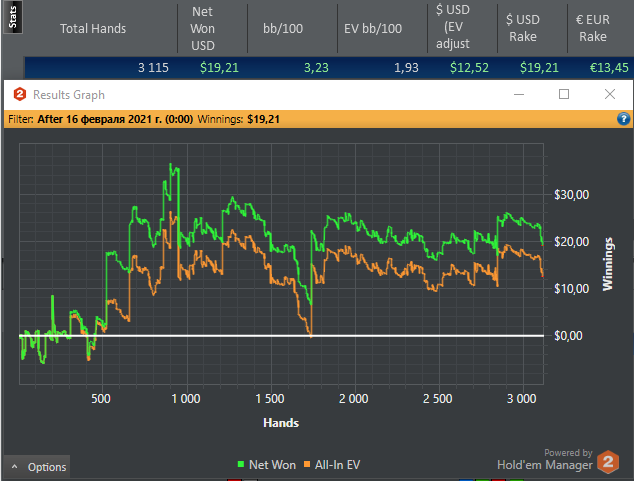Toggle the Net Won legend swatch
The height and width of the screenshot is (481, 634).
point(241,464)
